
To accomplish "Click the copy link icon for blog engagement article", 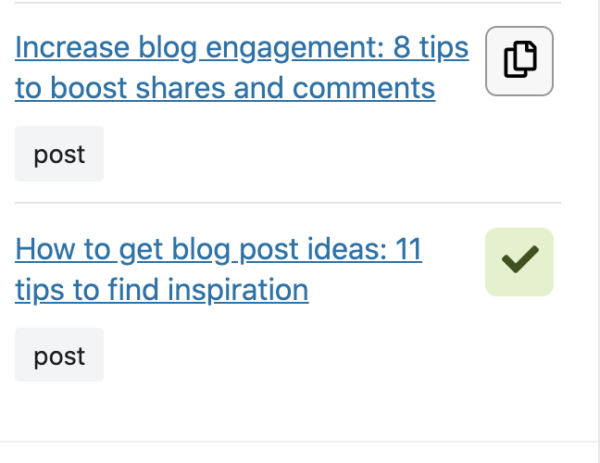I will tap(519, 61).
